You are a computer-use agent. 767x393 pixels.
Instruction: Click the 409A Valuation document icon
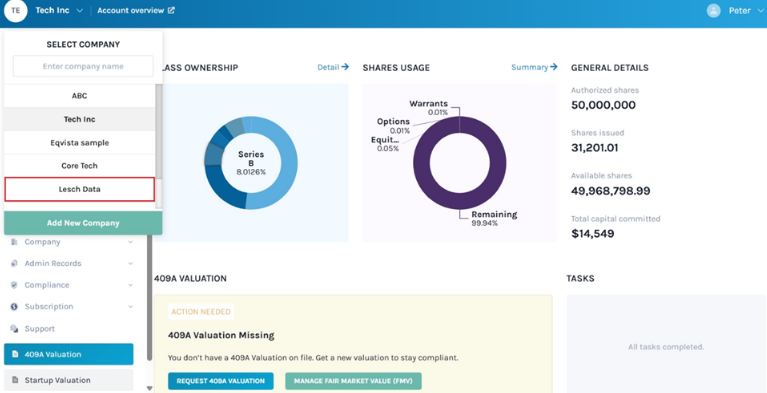click(15, 354)
